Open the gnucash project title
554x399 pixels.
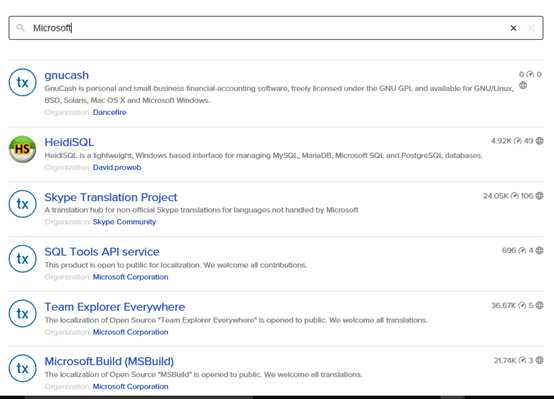pyautogui.click(x=66, y=75)
